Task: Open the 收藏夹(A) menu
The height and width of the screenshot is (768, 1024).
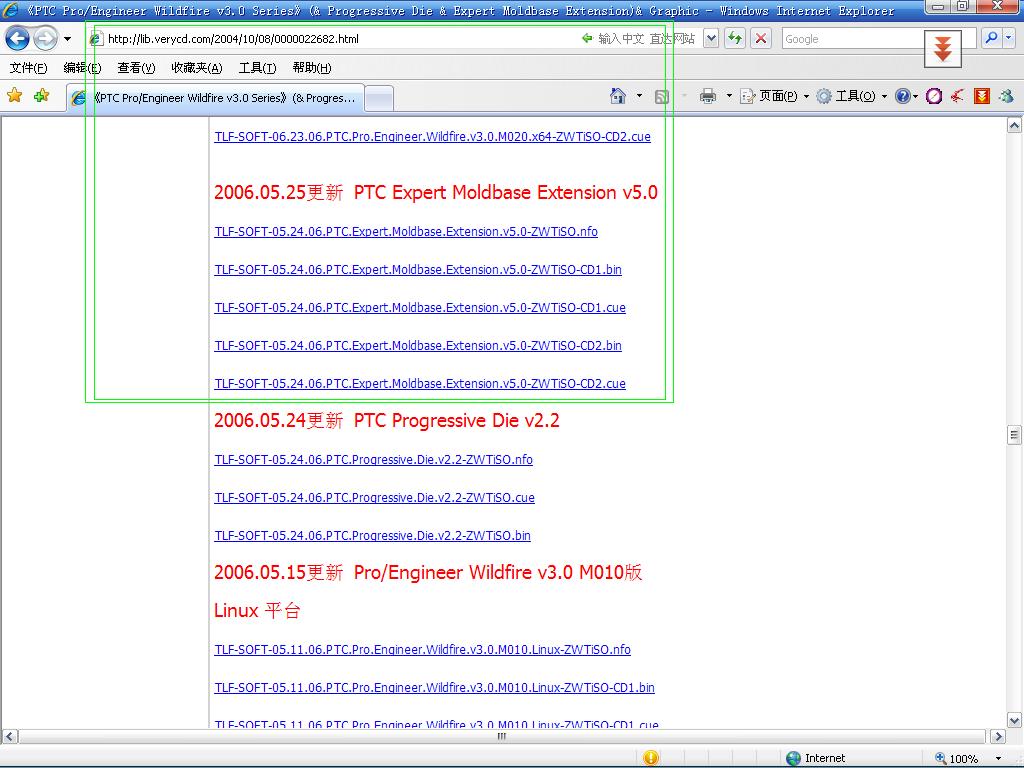Action: click(197, 68)
